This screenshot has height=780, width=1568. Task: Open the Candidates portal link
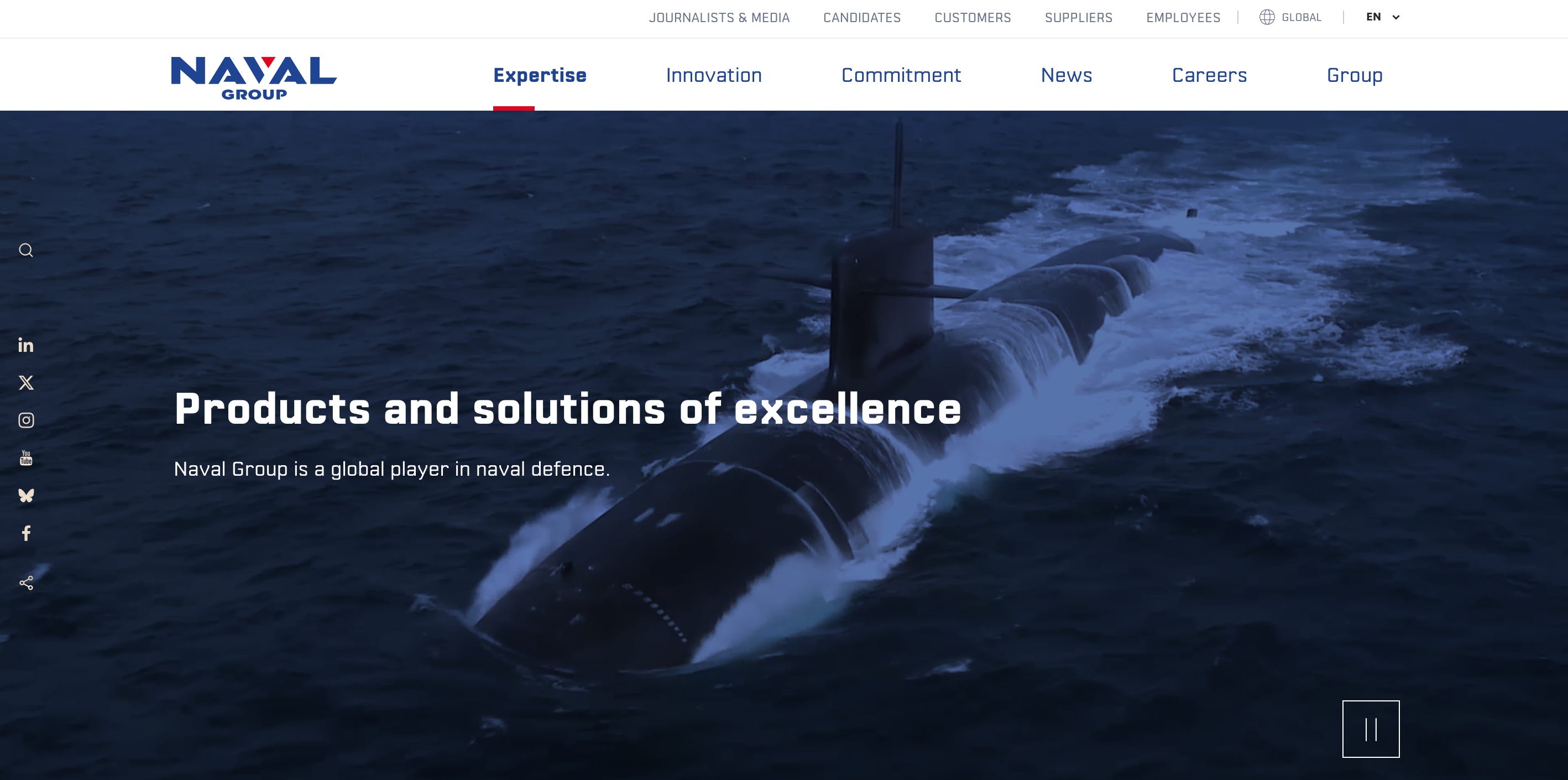coord(861,18)
